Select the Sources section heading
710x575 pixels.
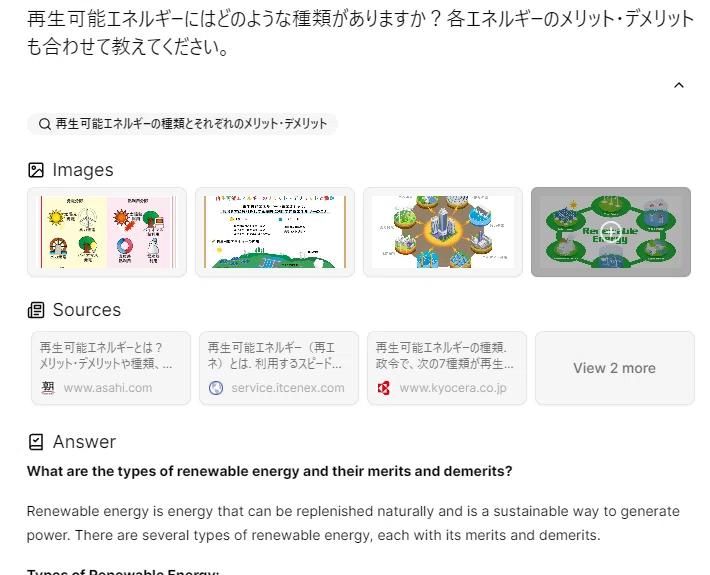point(87,310)
